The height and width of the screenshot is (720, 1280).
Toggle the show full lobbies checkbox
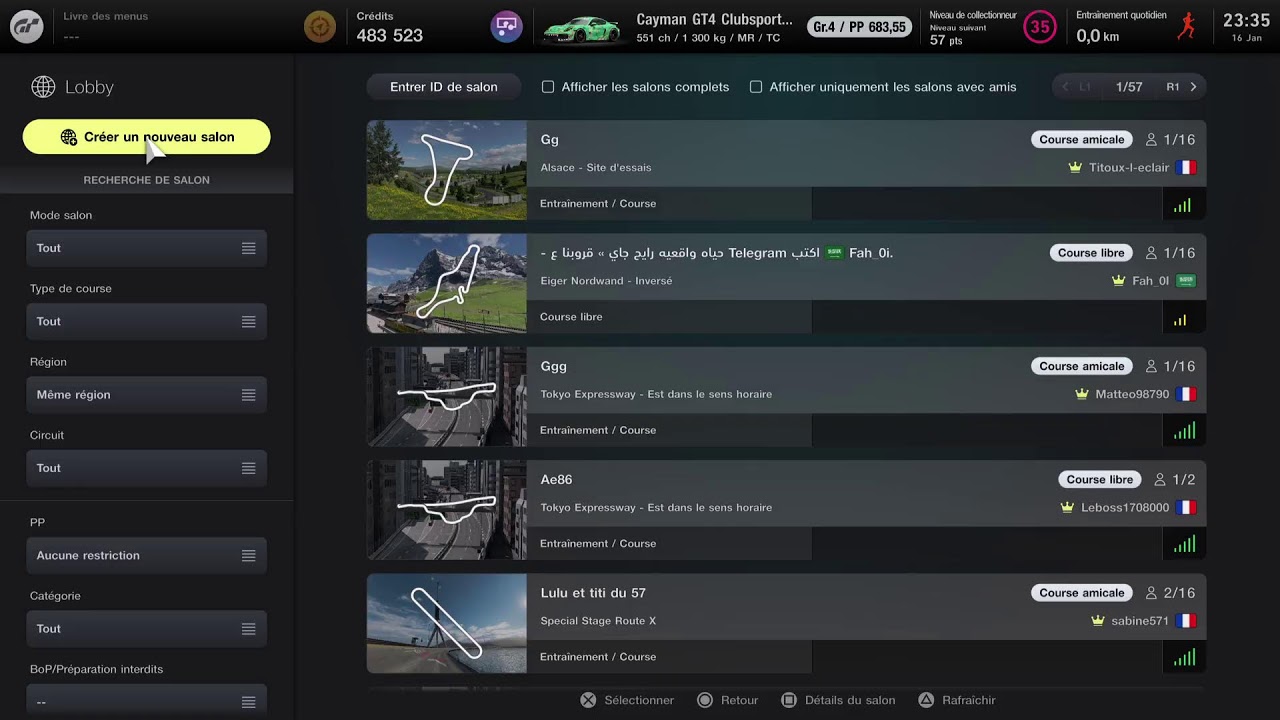coord(548,87)
